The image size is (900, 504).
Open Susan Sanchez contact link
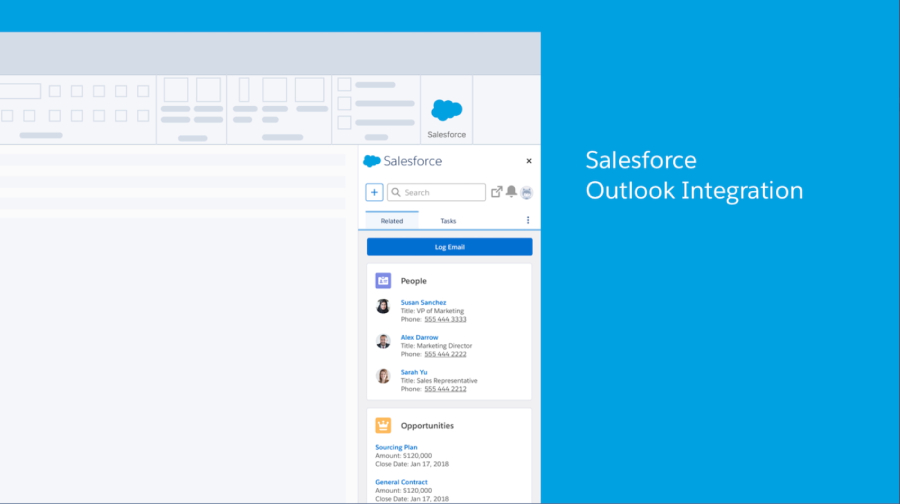(423, 303)
